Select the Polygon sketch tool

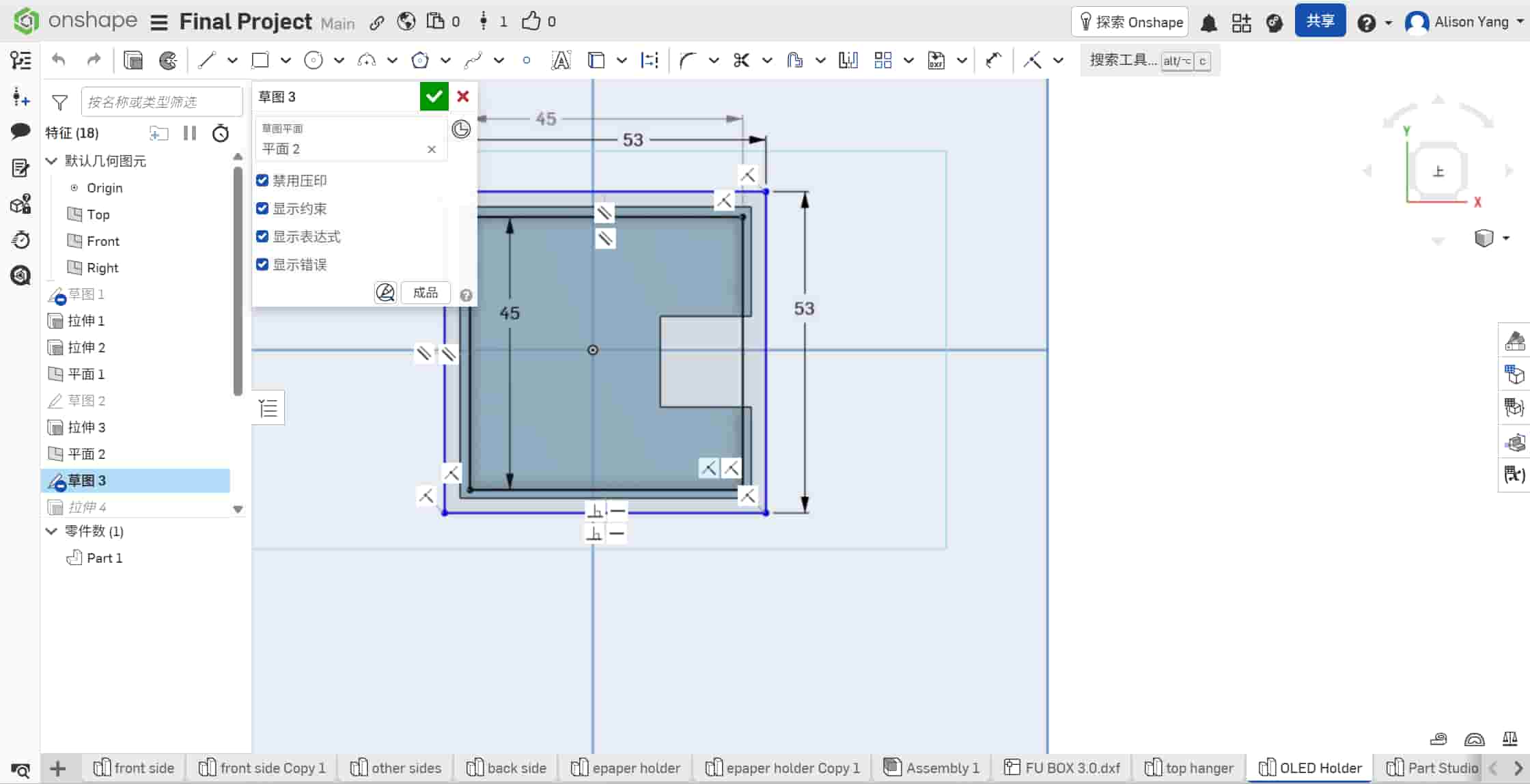click(x=419, y=60)
